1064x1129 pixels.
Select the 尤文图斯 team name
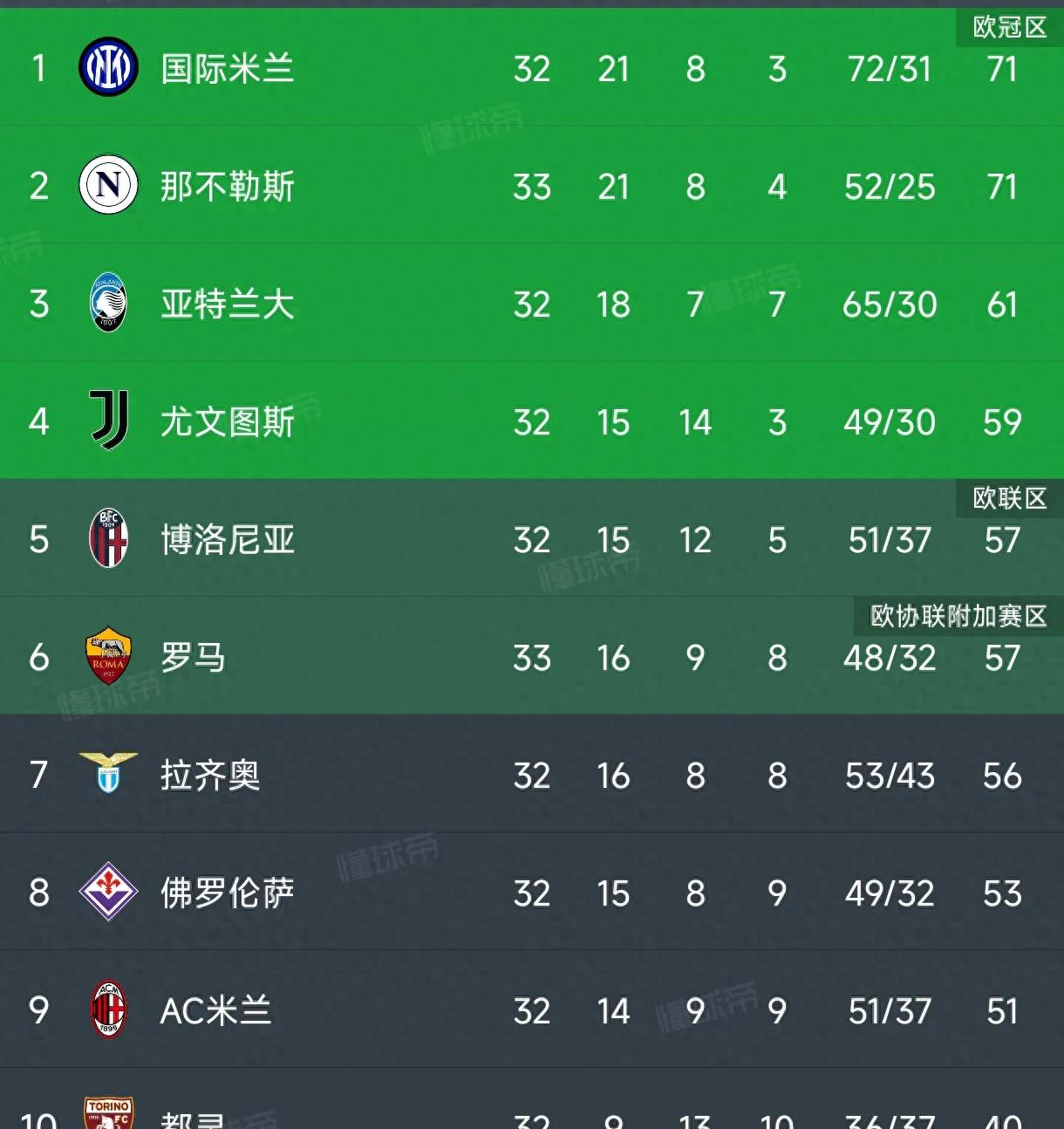click(x=226, y=422)
